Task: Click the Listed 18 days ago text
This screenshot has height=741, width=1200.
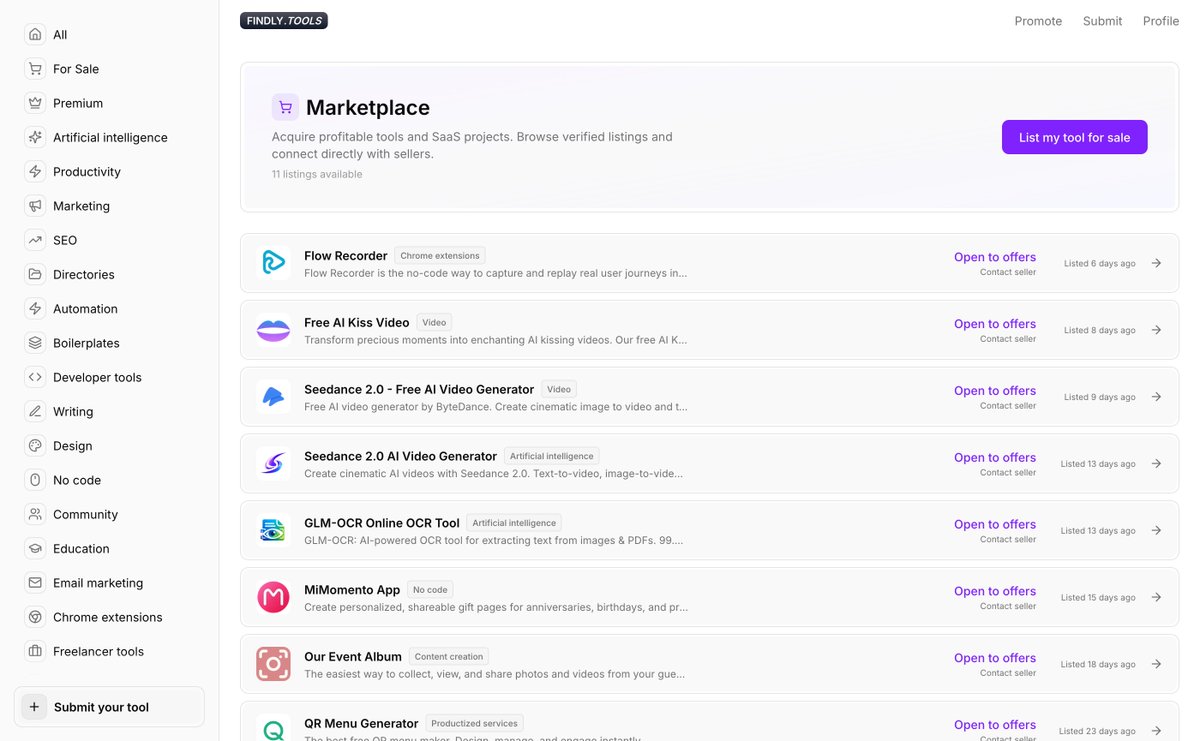Action: tap(1098, 664)
